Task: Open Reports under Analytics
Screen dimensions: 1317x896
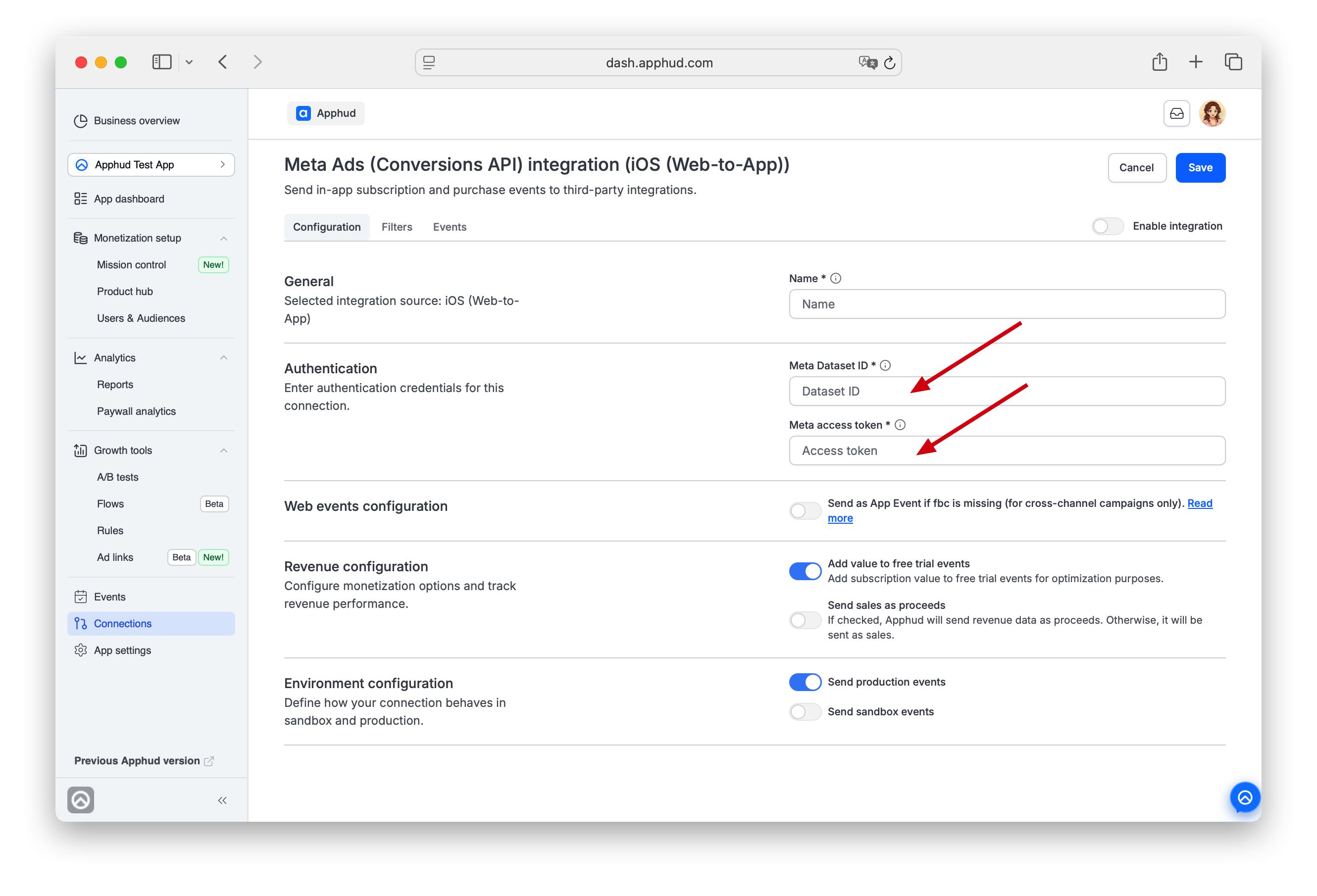Action: [x=115, y=384]
